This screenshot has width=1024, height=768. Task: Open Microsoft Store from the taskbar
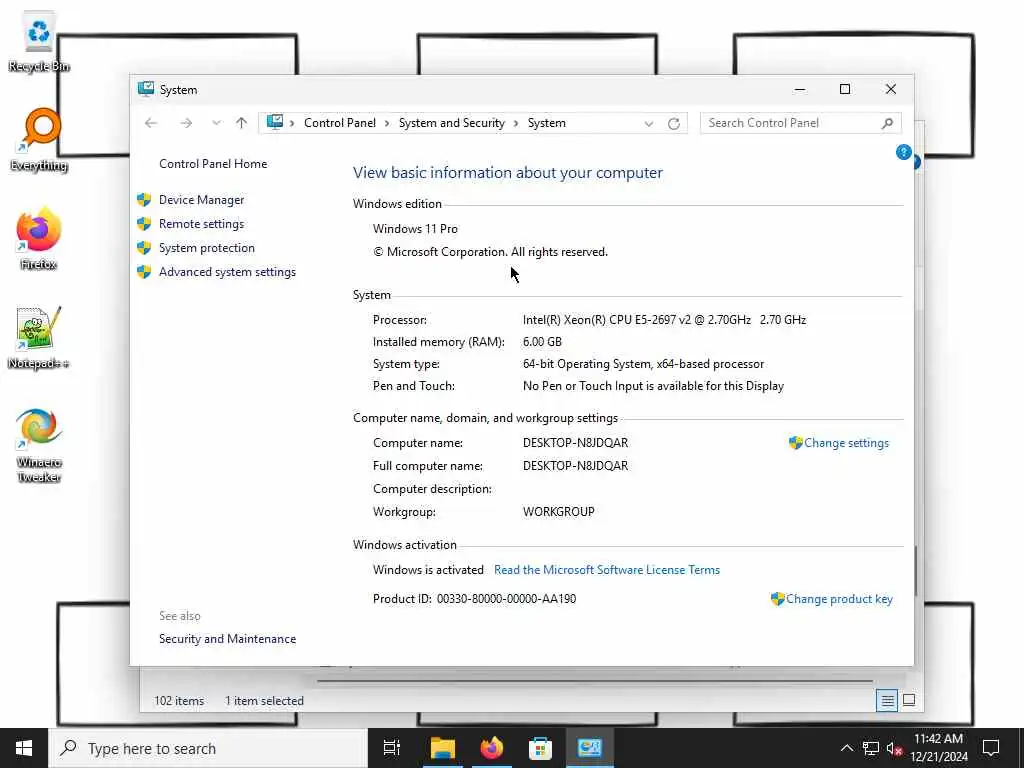tap(540, 748)
